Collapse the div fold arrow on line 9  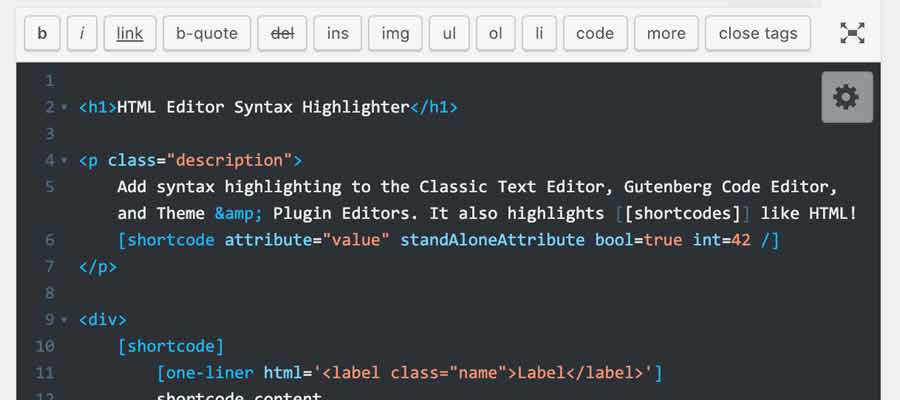point(64,321)
